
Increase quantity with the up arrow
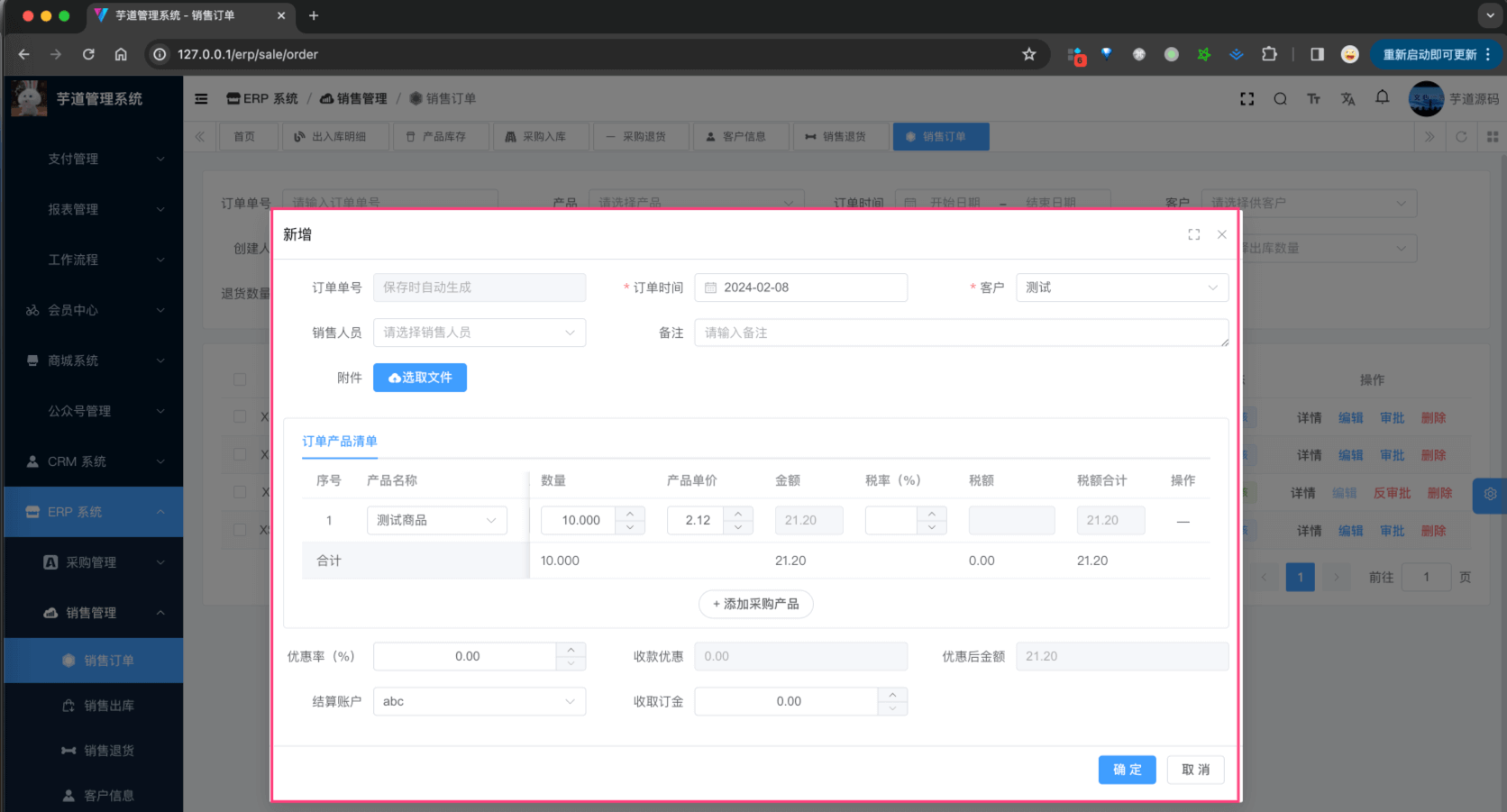[x=630, y=514]
